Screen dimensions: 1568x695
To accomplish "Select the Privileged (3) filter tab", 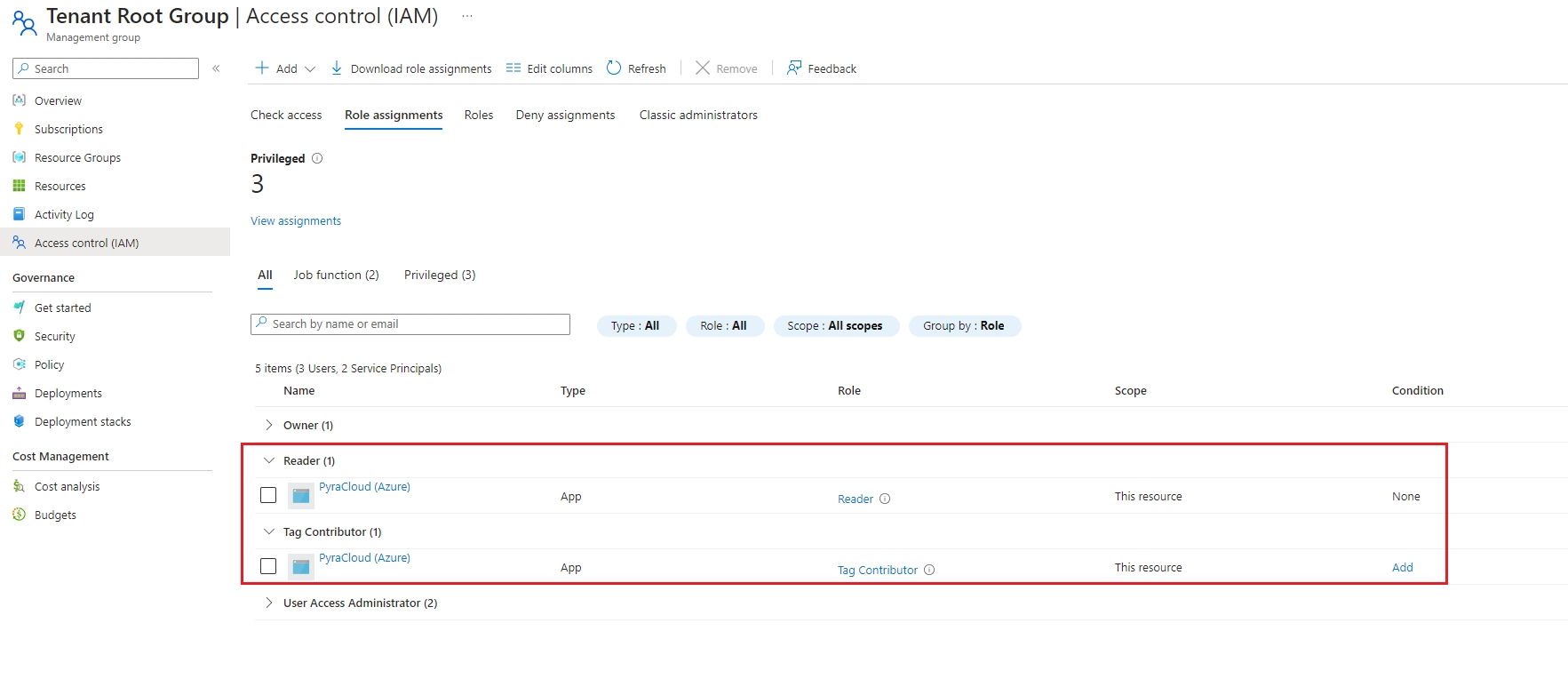I will tap(440, 275).
